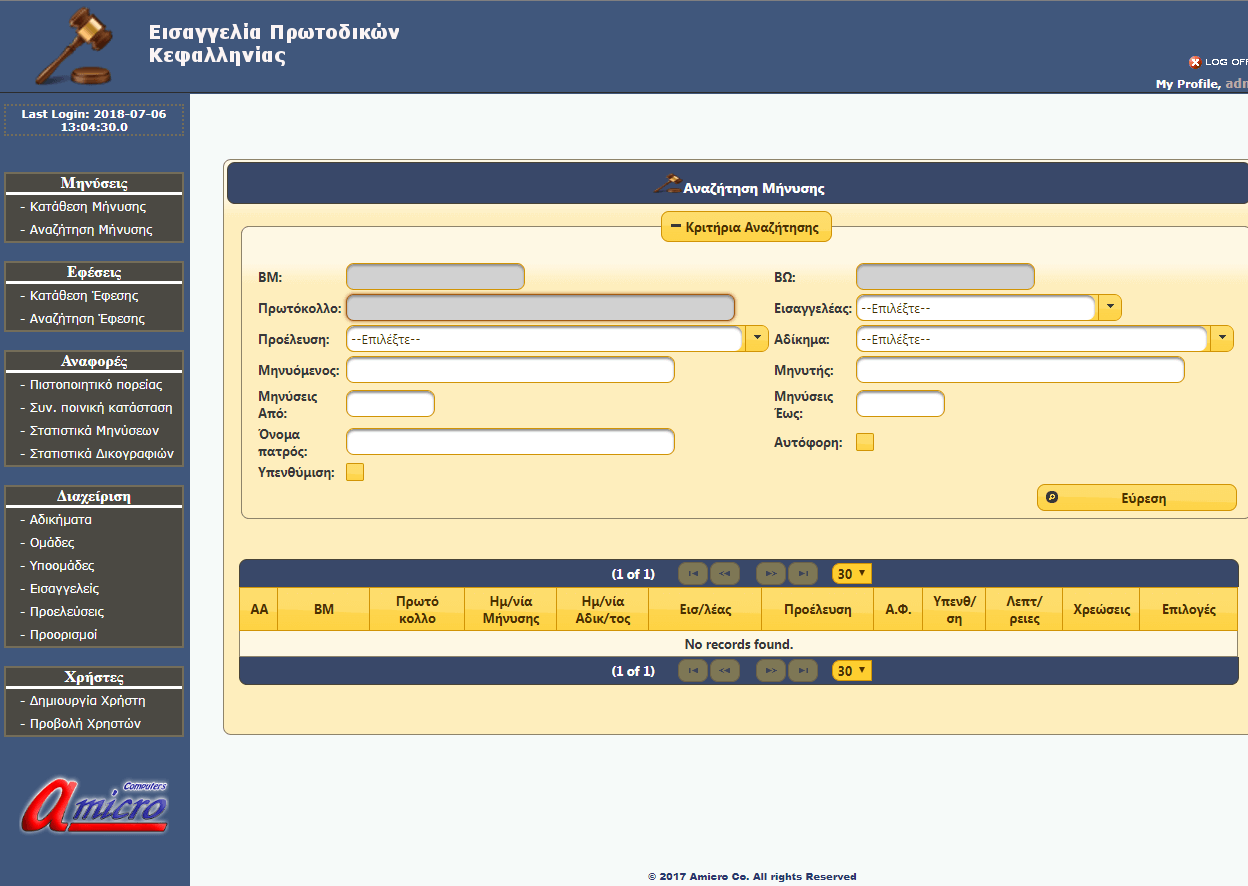Click into the Μηνυόμενος text field
The width and height of the screenshot is (1248, 886).
click(510, 371)
